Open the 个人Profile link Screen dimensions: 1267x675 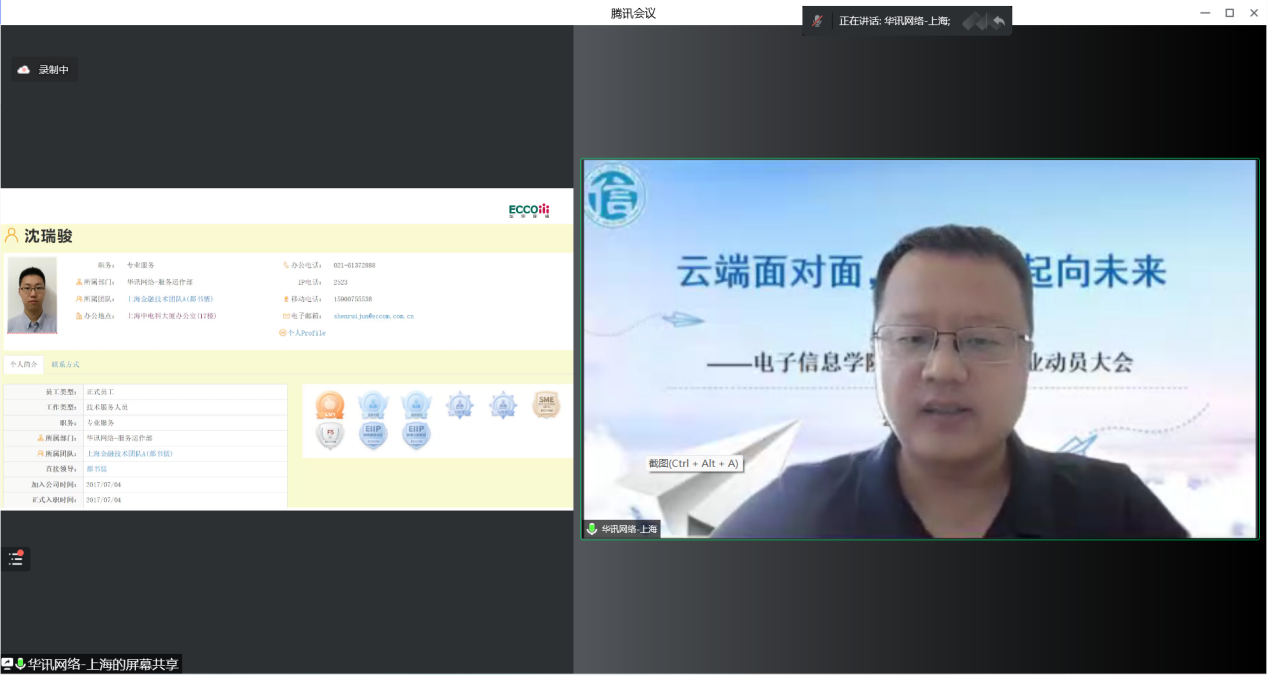[x=306, y=333]
